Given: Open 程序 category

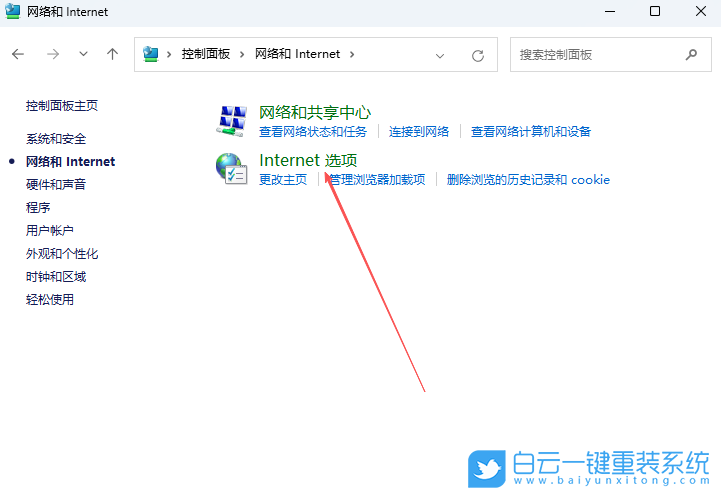Looking at the screenshot, I should 38,207.
